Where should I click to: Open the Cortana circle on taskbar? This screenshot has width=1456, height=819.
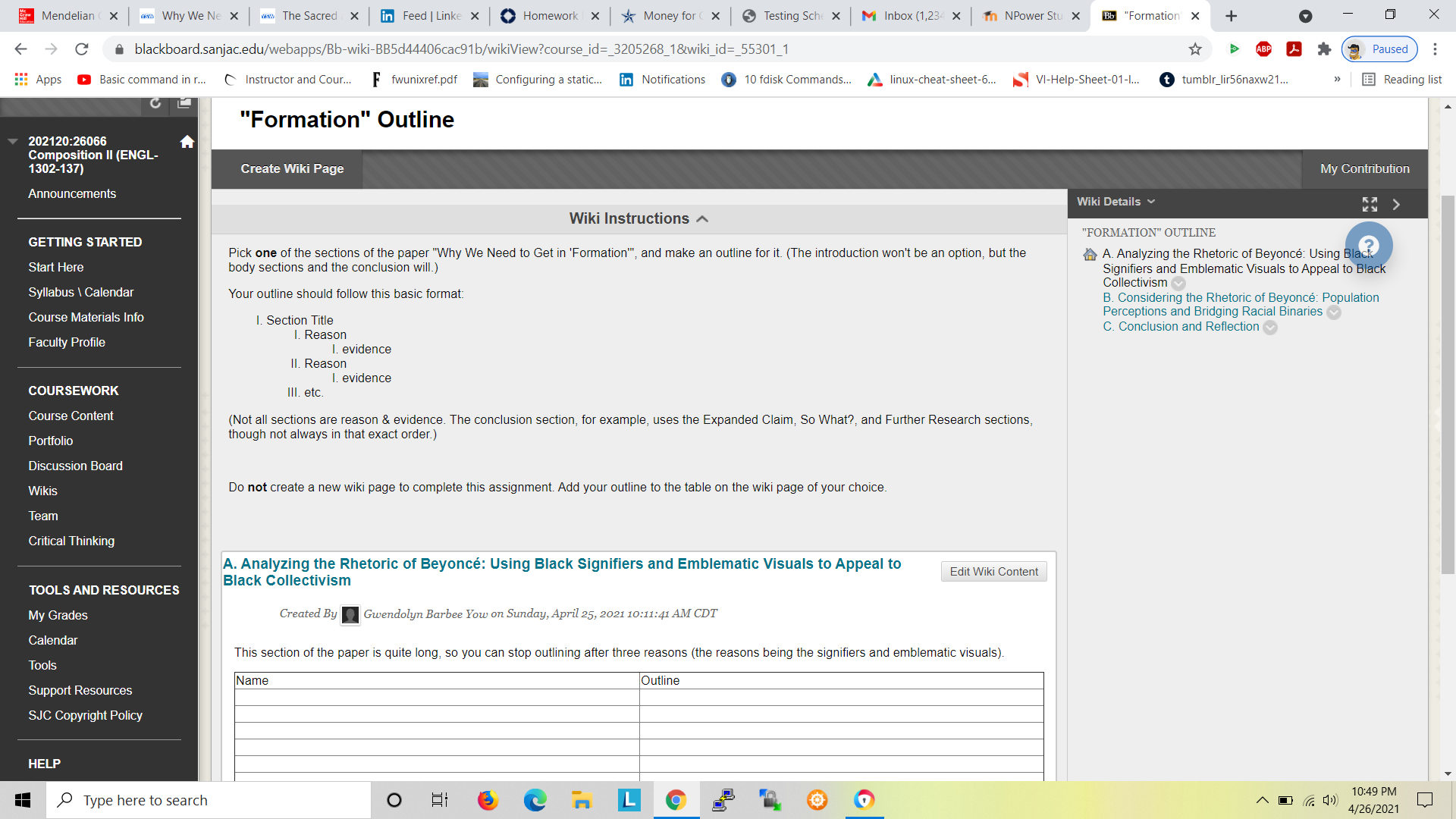pos(394,800)
